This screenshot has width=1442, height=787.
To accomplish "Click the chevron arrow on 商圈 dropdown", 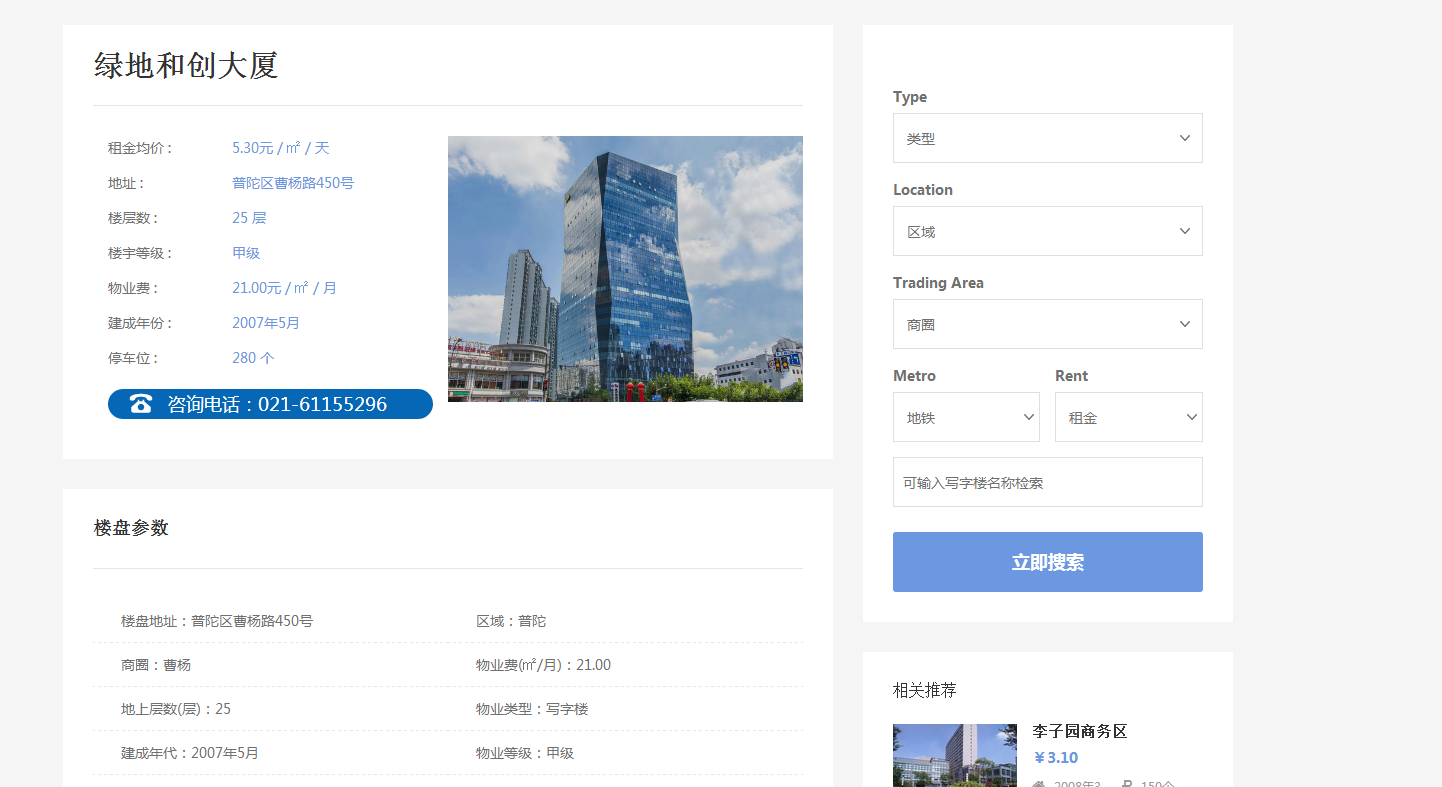I will tap(1184, 324).
